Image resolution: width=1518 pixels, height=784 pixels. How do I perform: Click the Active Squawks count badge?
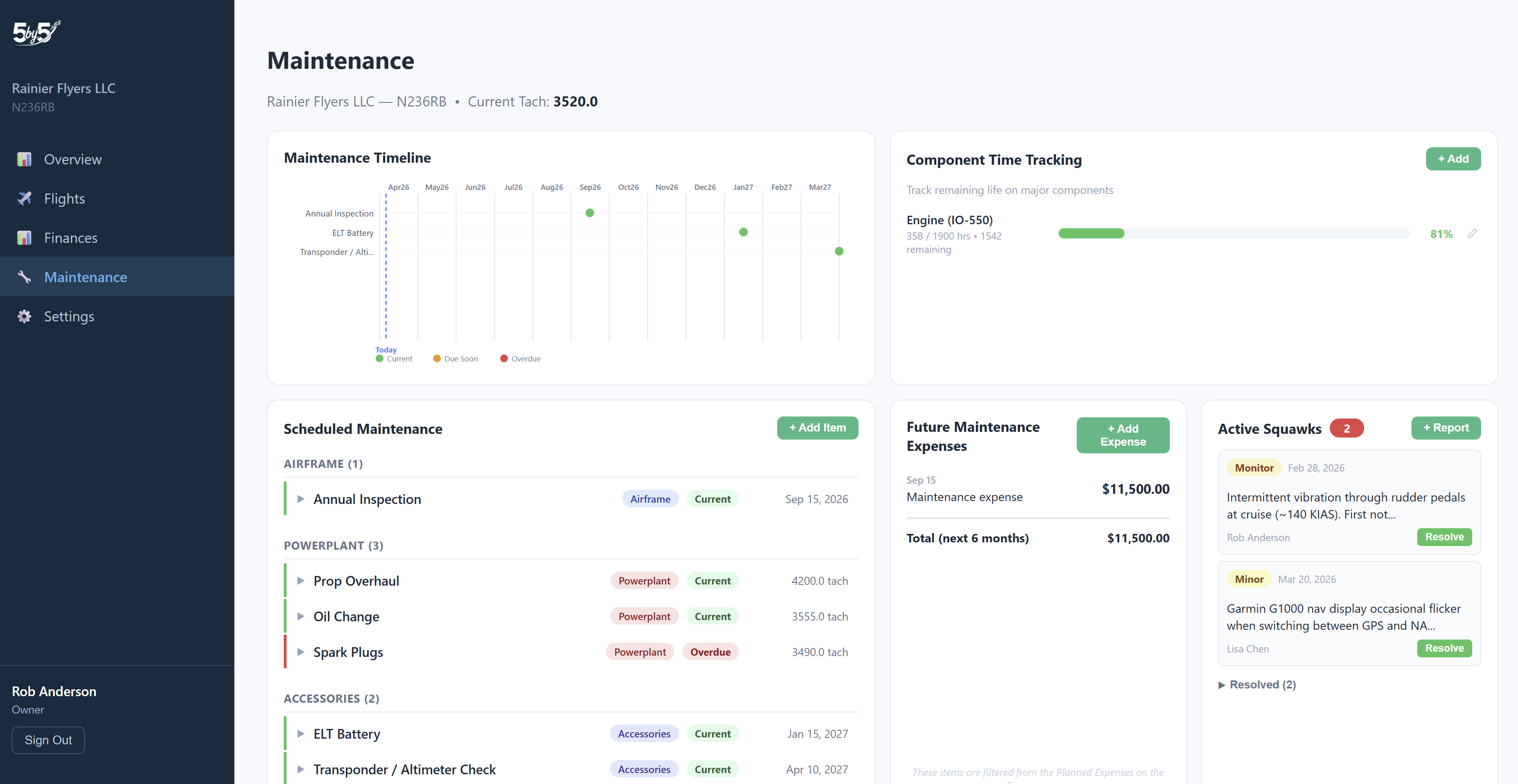(x=1347, y=428)
